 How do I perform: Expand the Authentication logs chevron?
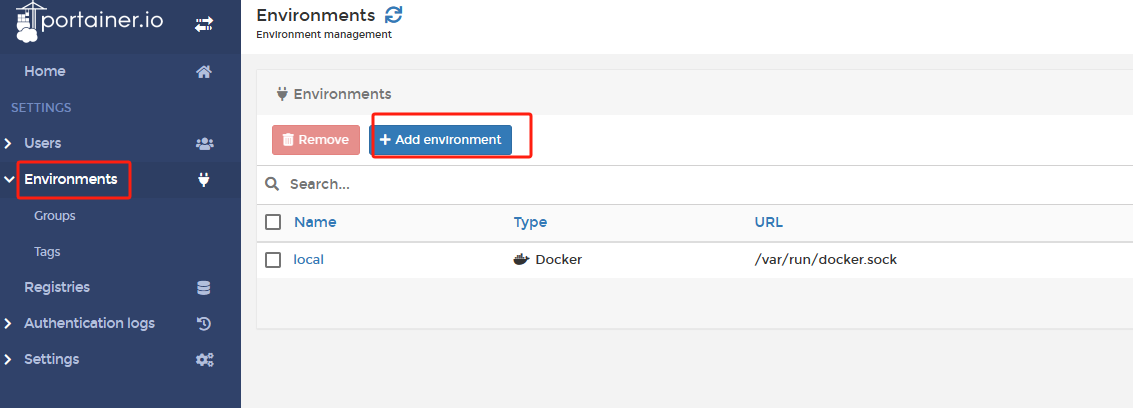pyautogui.click(x=8, y=324)
